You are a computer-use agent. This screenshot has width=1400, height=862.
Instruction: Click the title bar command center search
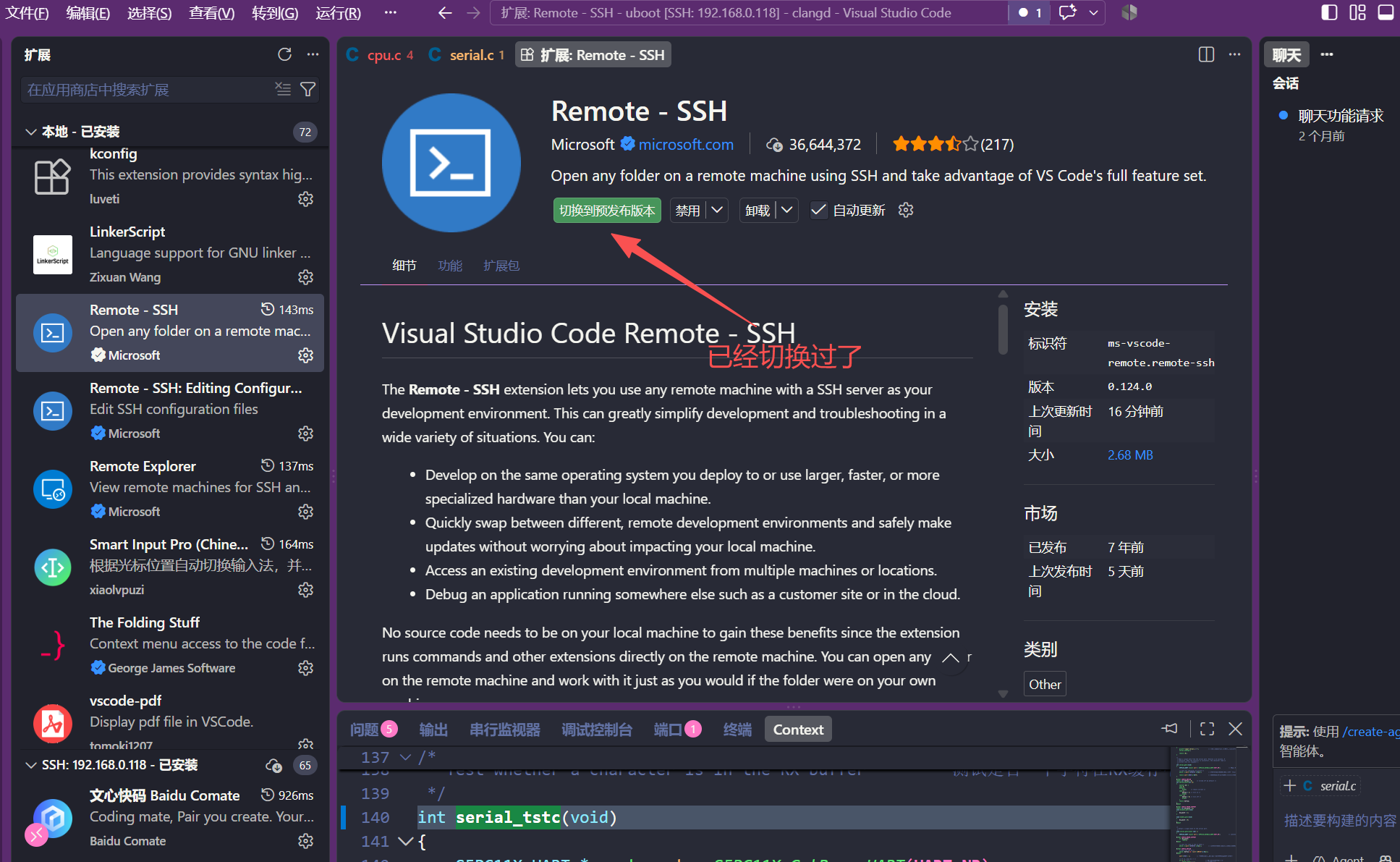(749, 12)
